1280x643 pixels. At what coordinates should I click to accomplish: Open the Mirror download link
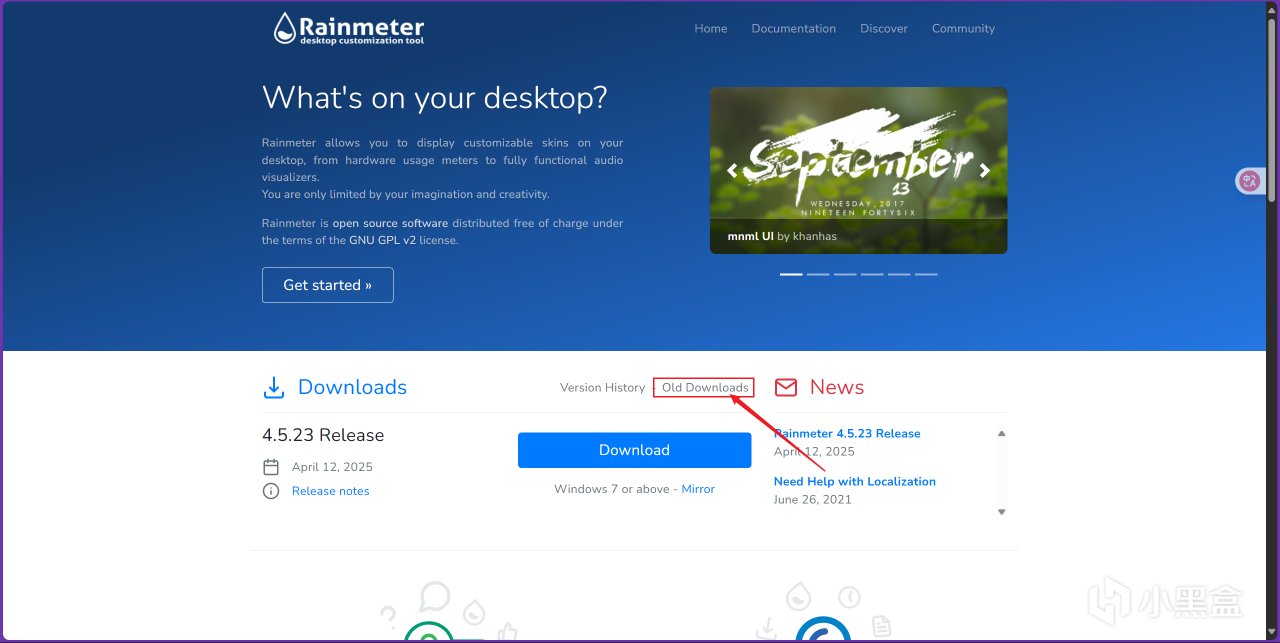click(x=698, y=489)
